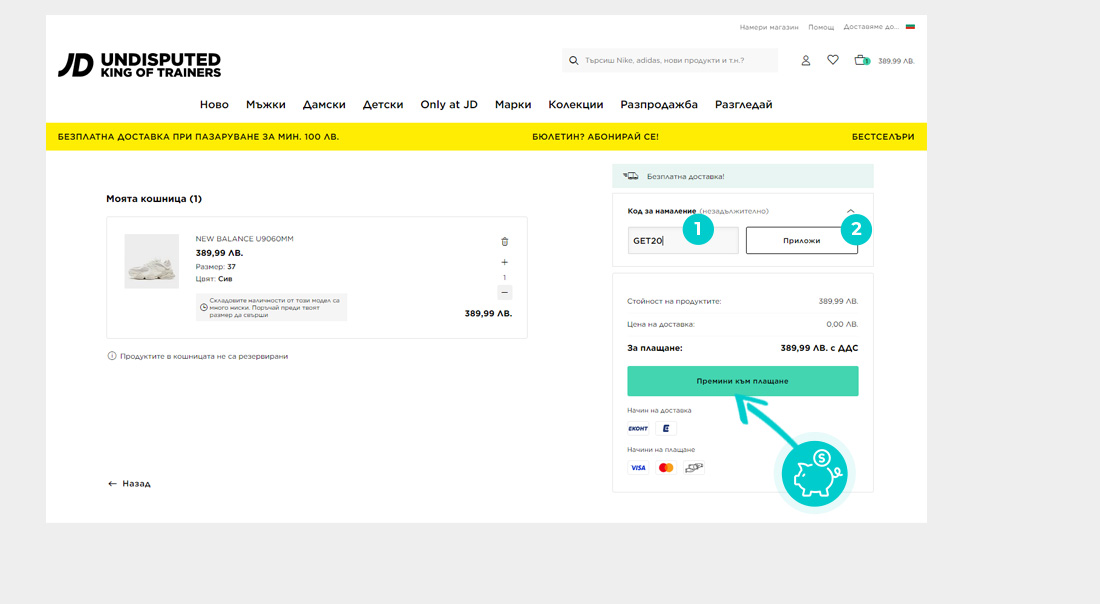This screenshot has width=1100, height=604.
Task: Click the 0,00 ЛВ. delivery price value
Action: tap(842, 324)
